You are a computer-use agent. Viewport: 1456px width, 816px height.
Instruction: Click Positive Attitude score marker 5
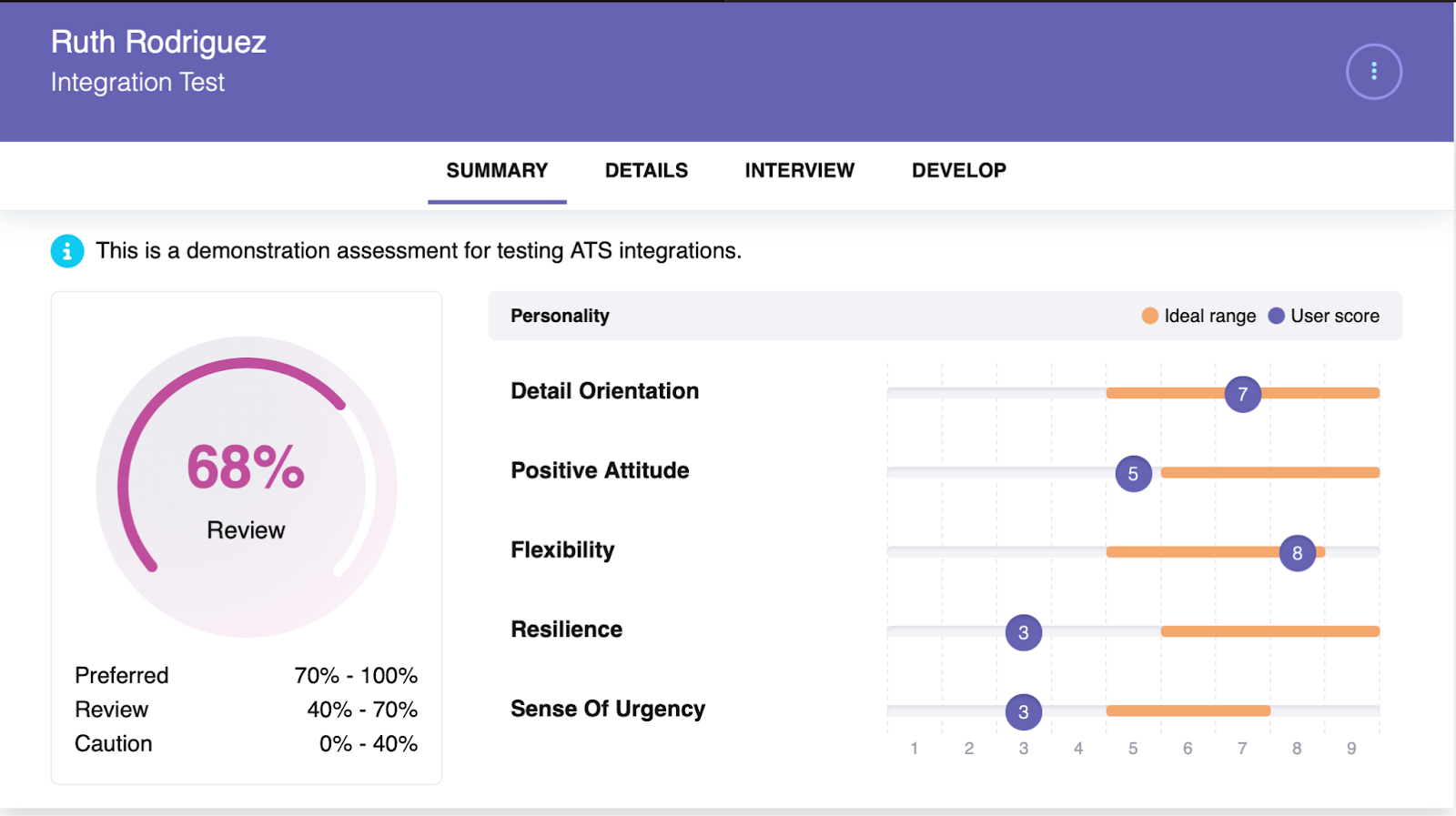tap(1133, 474)
